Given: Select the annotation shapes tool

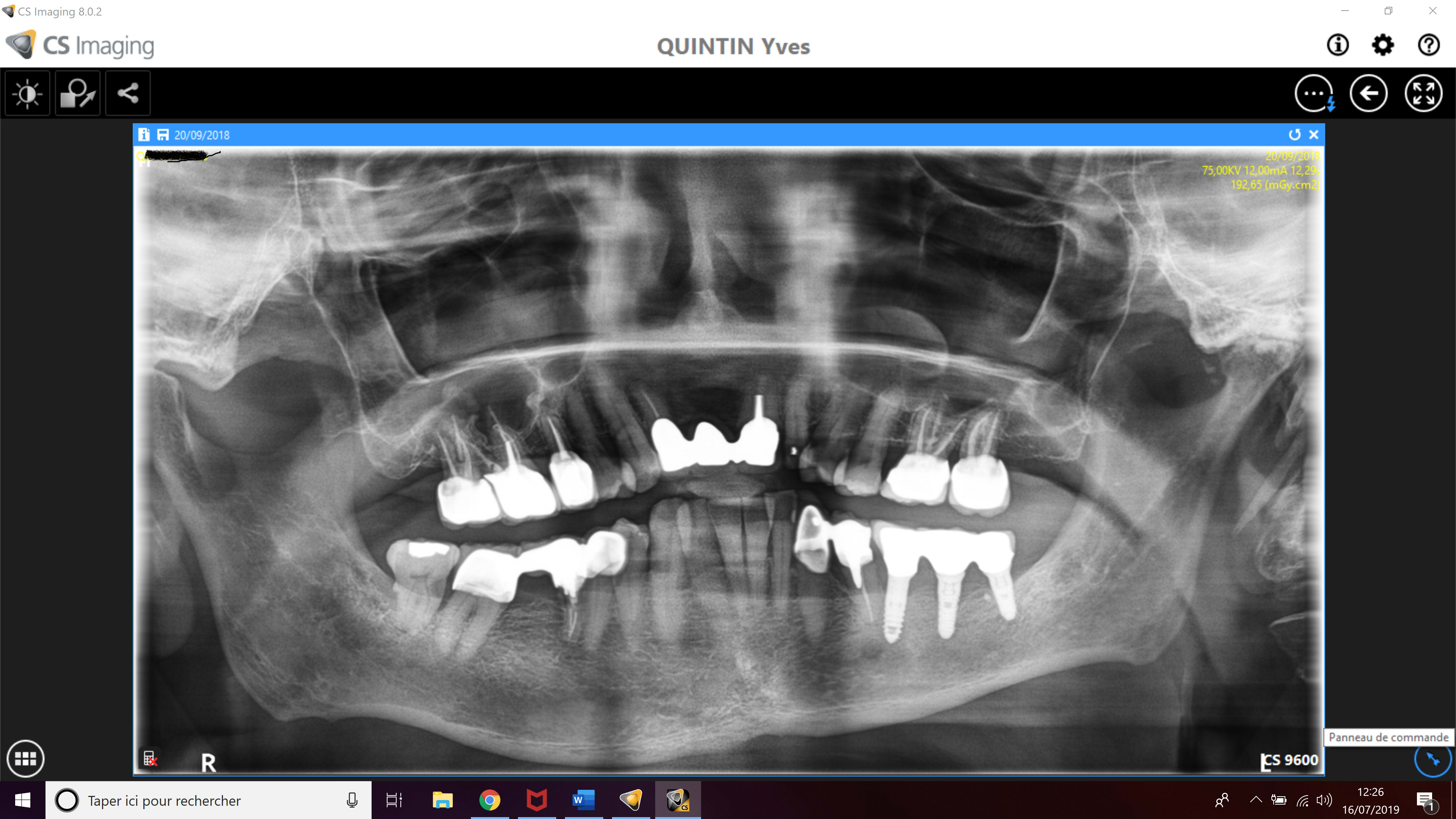Looking at the screenshot, I should 77,93.
